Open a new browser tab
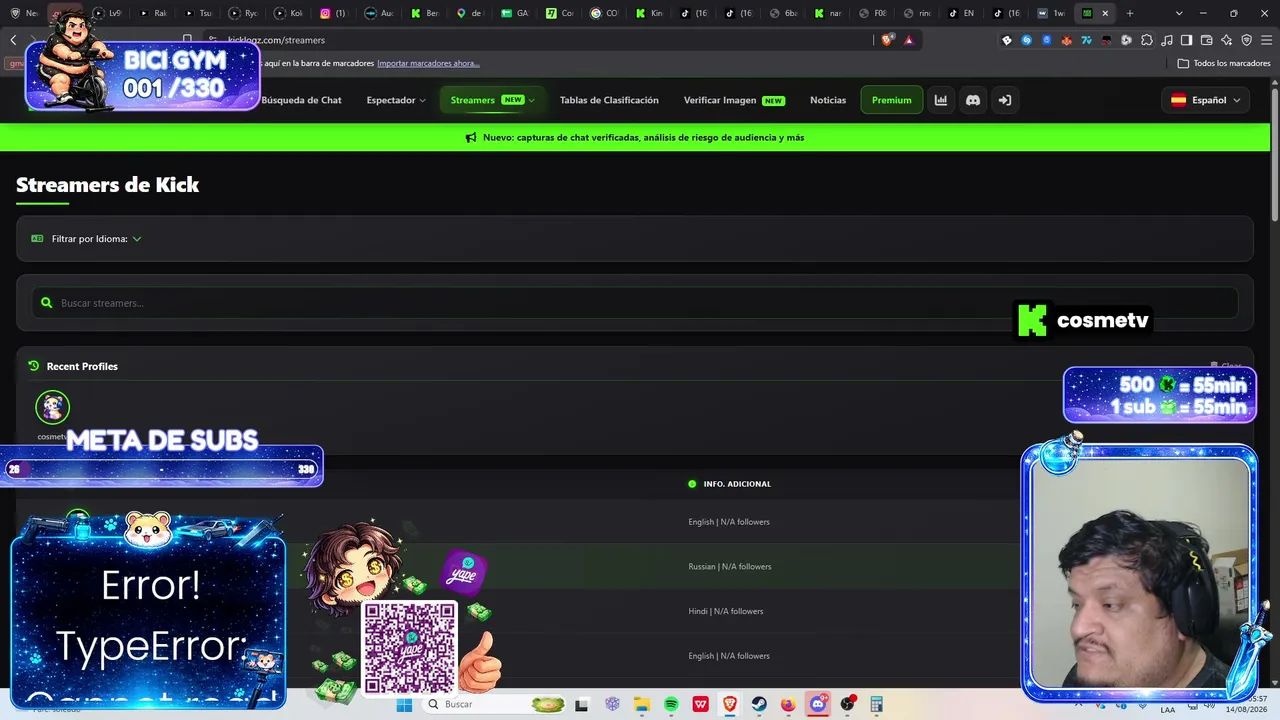Image resolution: width=1280 pixels, height=720 pixels. (1130, 13)
